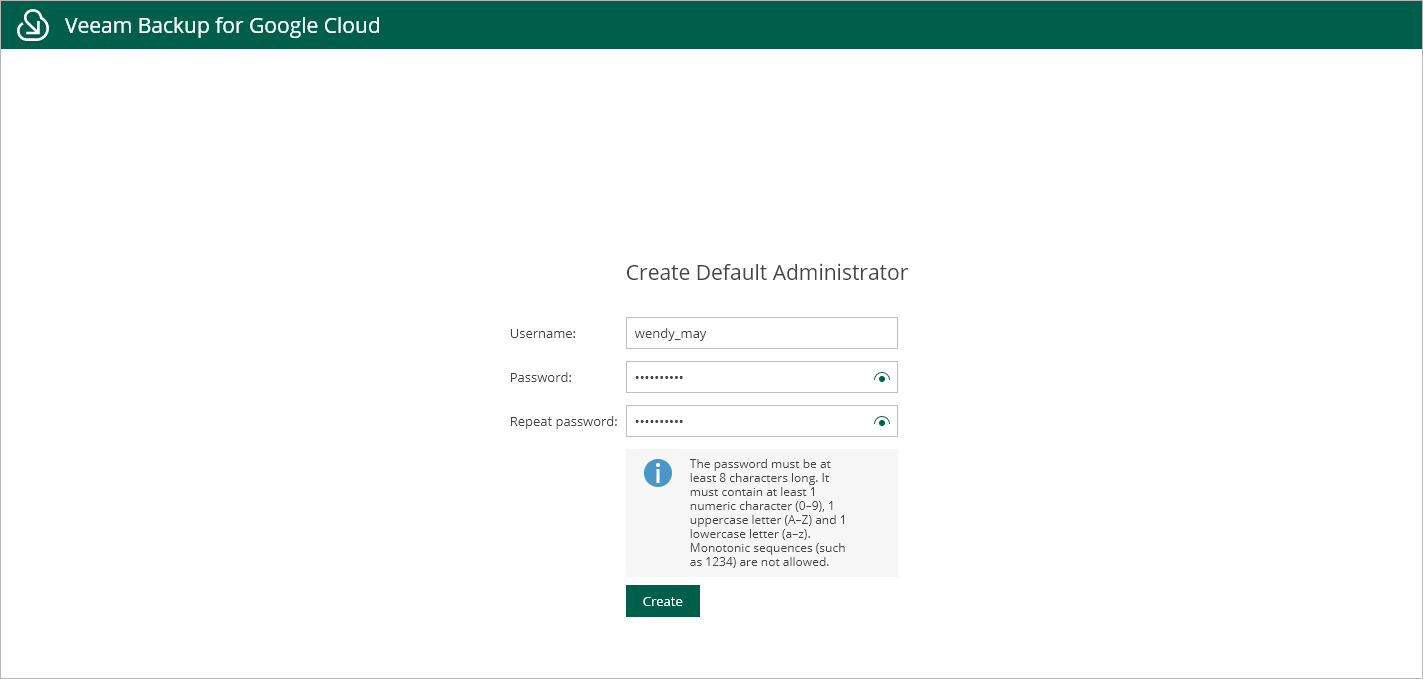Image resolution: width=1423 pixels, height=679 pixels.
Task: Show the Password field contents with the eye icon
Action: (x=881, y=378)
